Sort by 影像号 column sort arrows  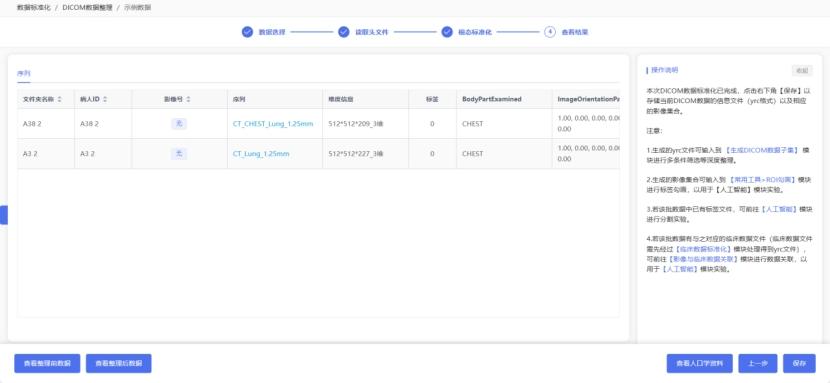click(x=188, y=99)
